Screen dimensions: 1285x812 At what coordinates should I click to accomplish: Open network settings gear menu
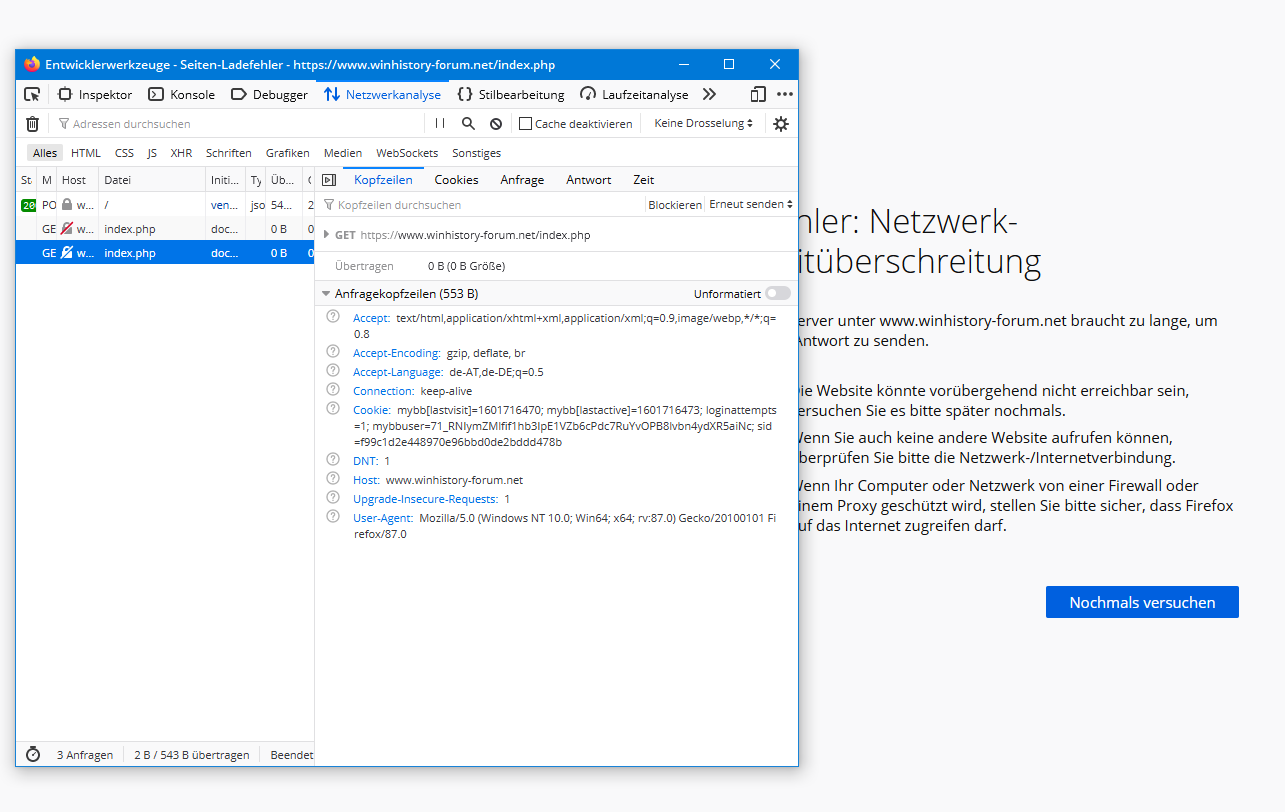(781, 124)
